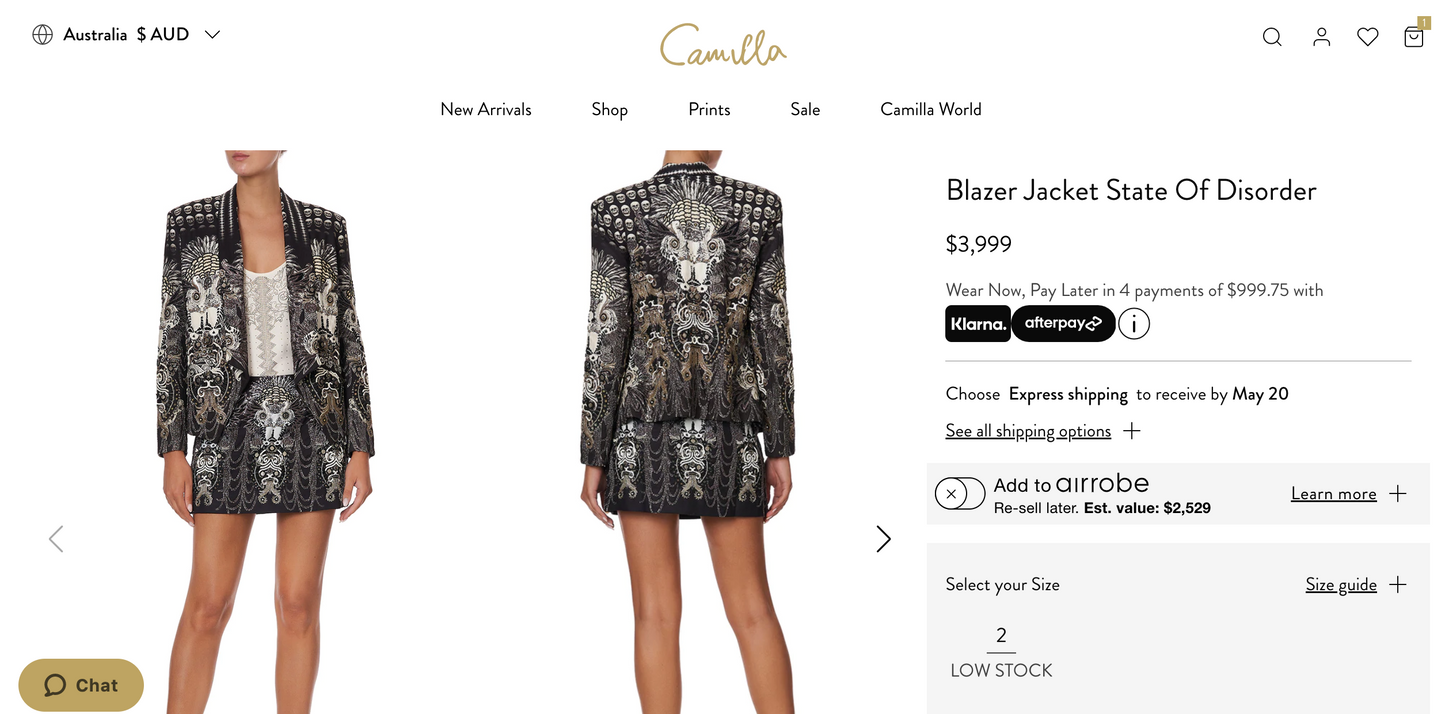
Task: Open the search magnifier icon
Action: [x=1272, y=37]
